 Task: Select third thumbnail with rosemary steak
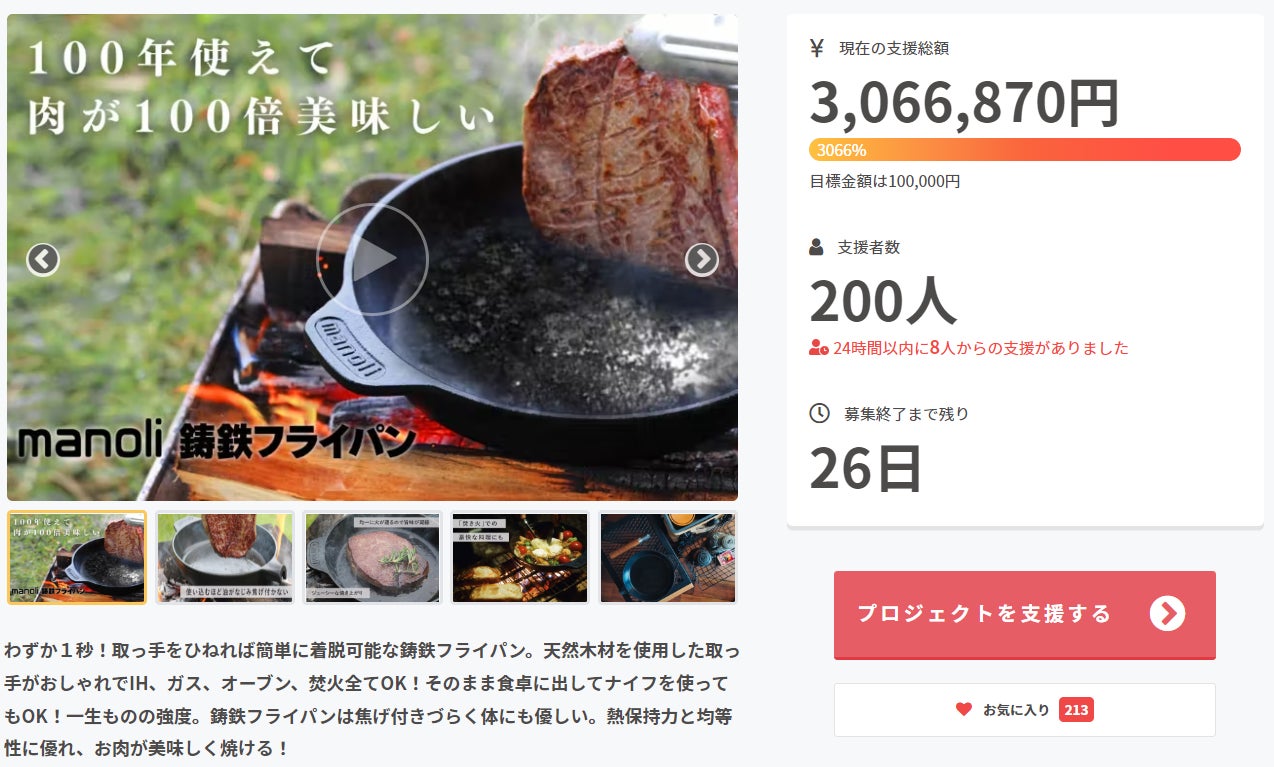click(x=373, y=557)
